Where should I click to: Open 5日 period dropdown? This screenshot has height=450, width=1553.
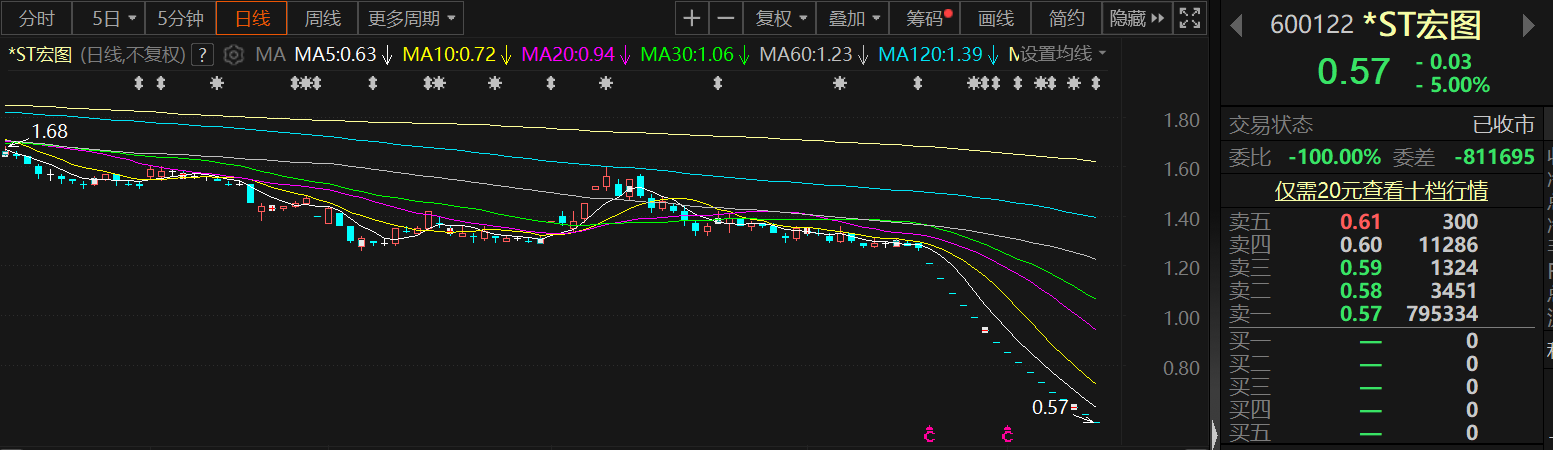pyautogui.click(x=108, y=18)
